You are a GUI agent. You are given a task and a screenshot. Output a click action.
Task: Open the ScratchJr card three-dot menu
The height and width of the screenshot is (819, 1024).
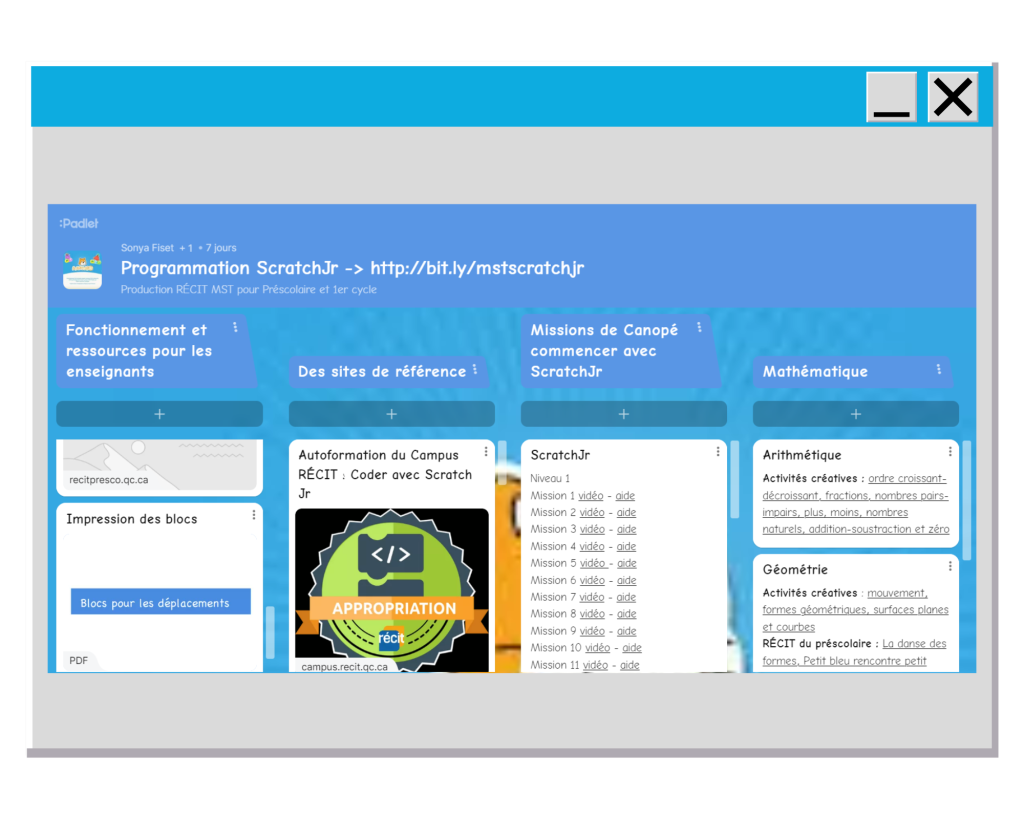[718, 451]
